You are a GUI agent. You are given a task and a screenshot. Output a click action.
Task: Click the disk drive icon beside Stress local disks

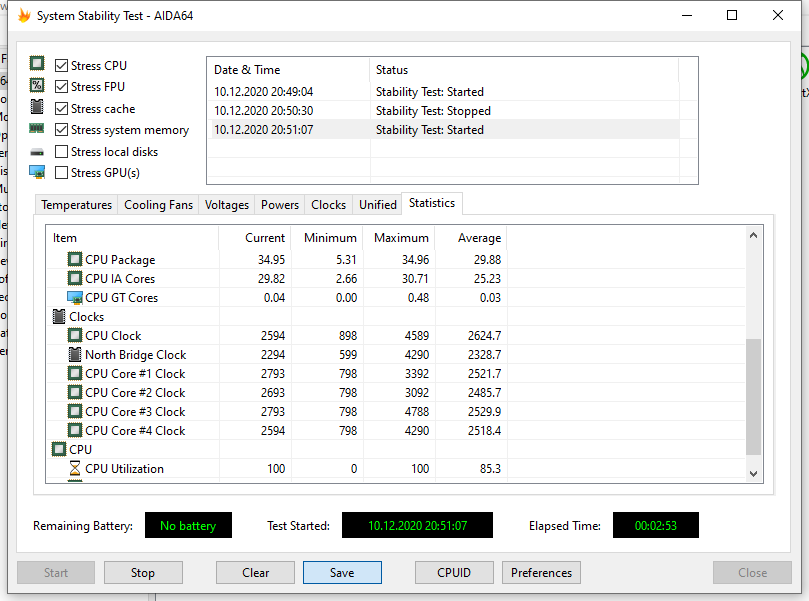coord(37,152)
